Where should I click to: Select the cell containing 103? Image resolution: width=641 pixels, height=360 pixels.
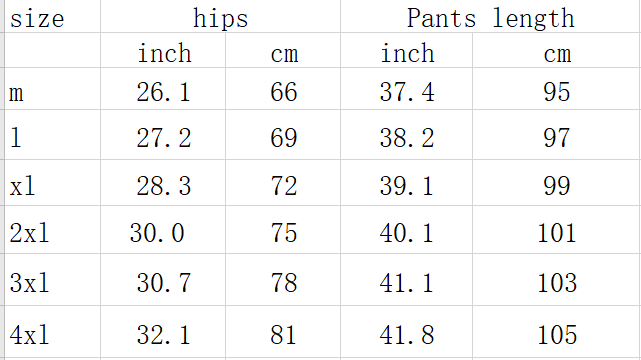click(x=557, y=280)
